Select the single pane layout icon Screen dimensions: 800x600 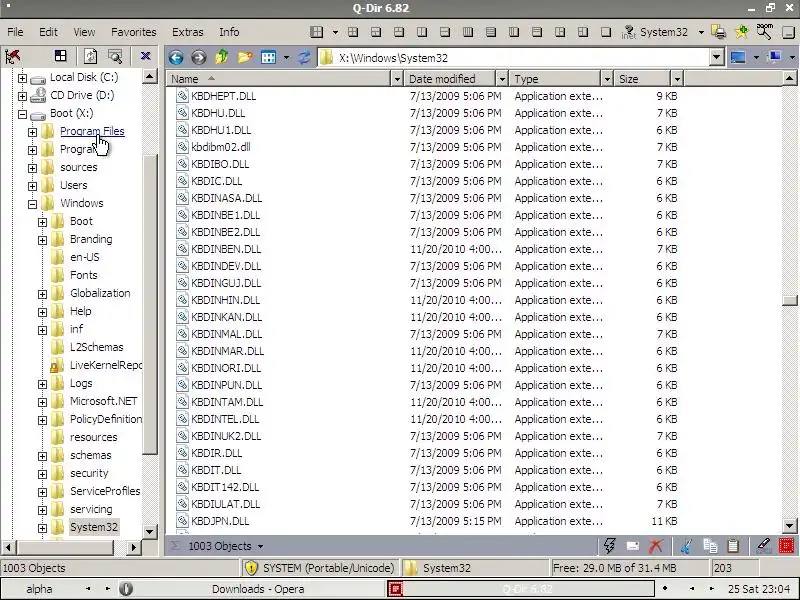tap(606, 32)
